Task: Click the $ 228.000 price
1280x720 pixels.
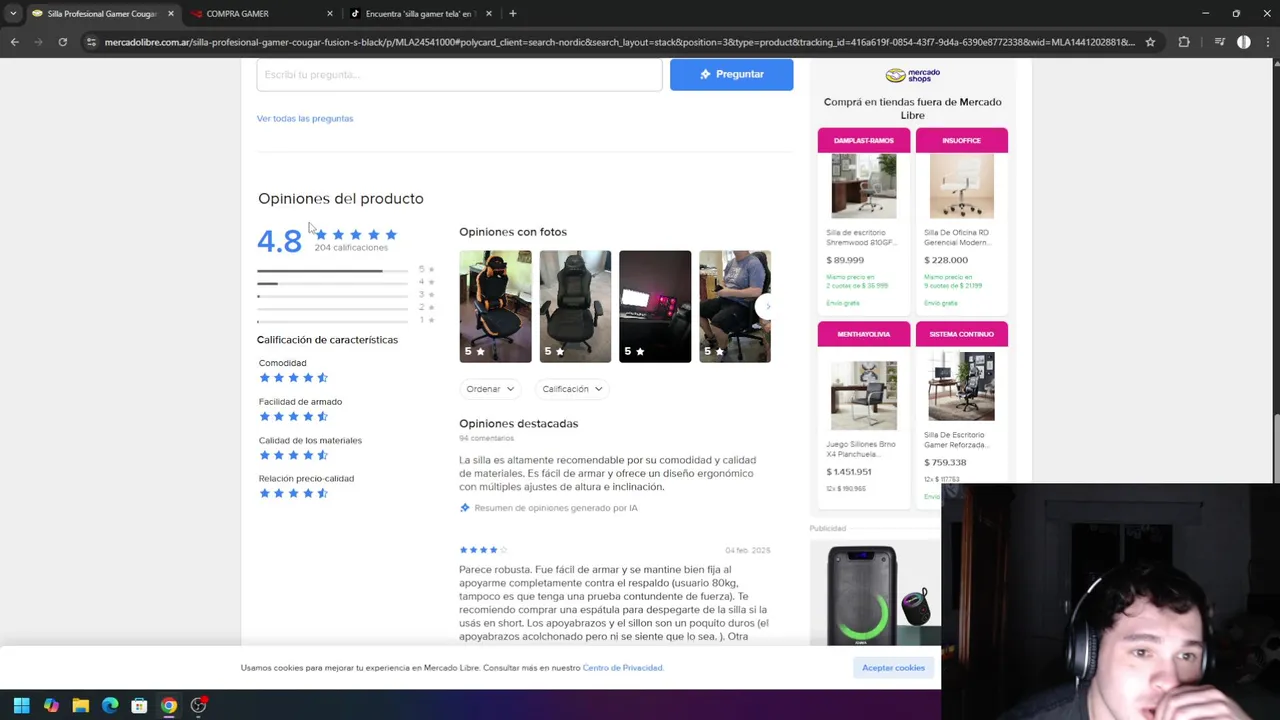Action: tap(946, 260)
